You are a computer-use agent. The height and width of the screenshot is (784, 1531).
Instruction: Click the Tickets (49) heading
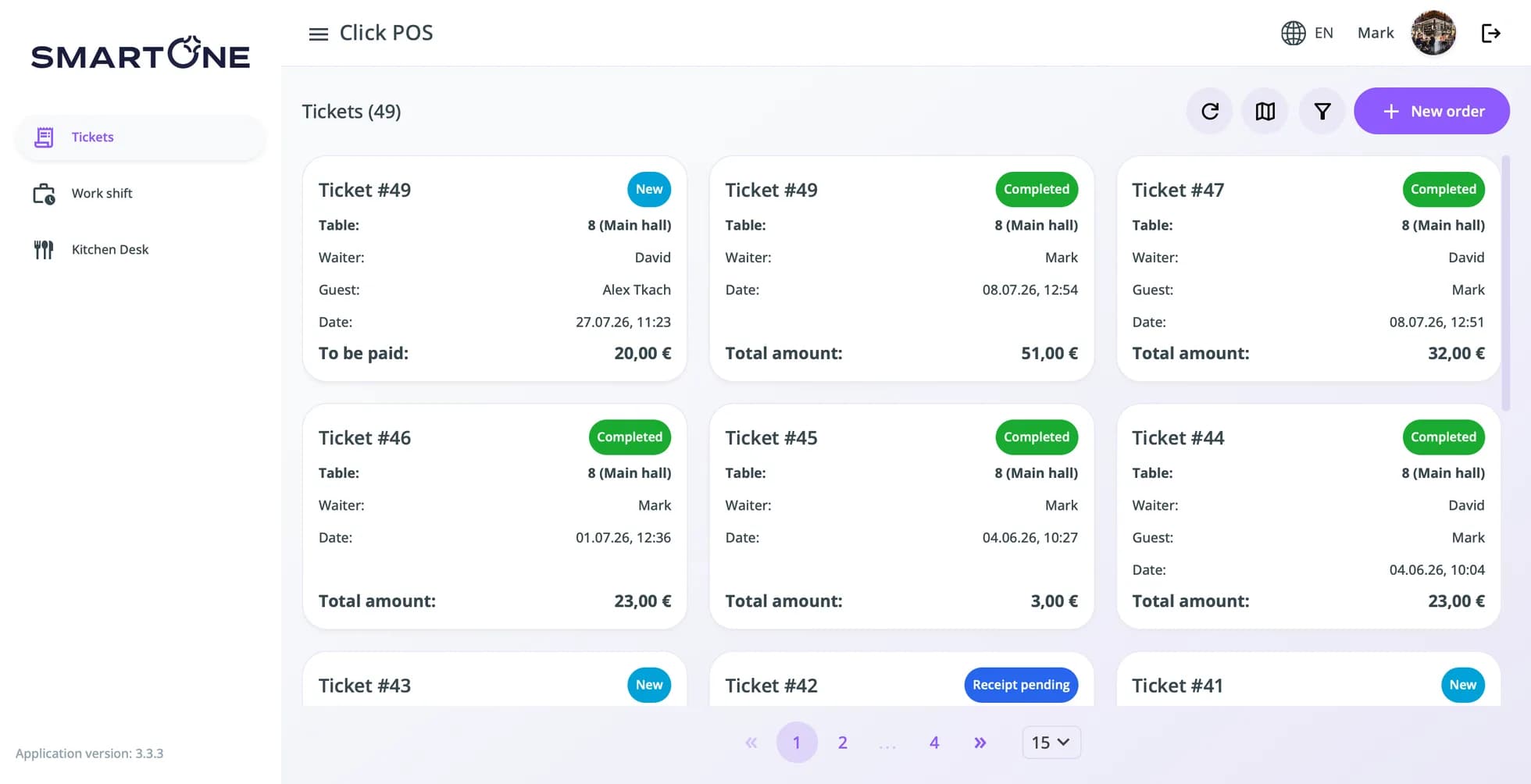pyautogui.click(x=352, y=112)
